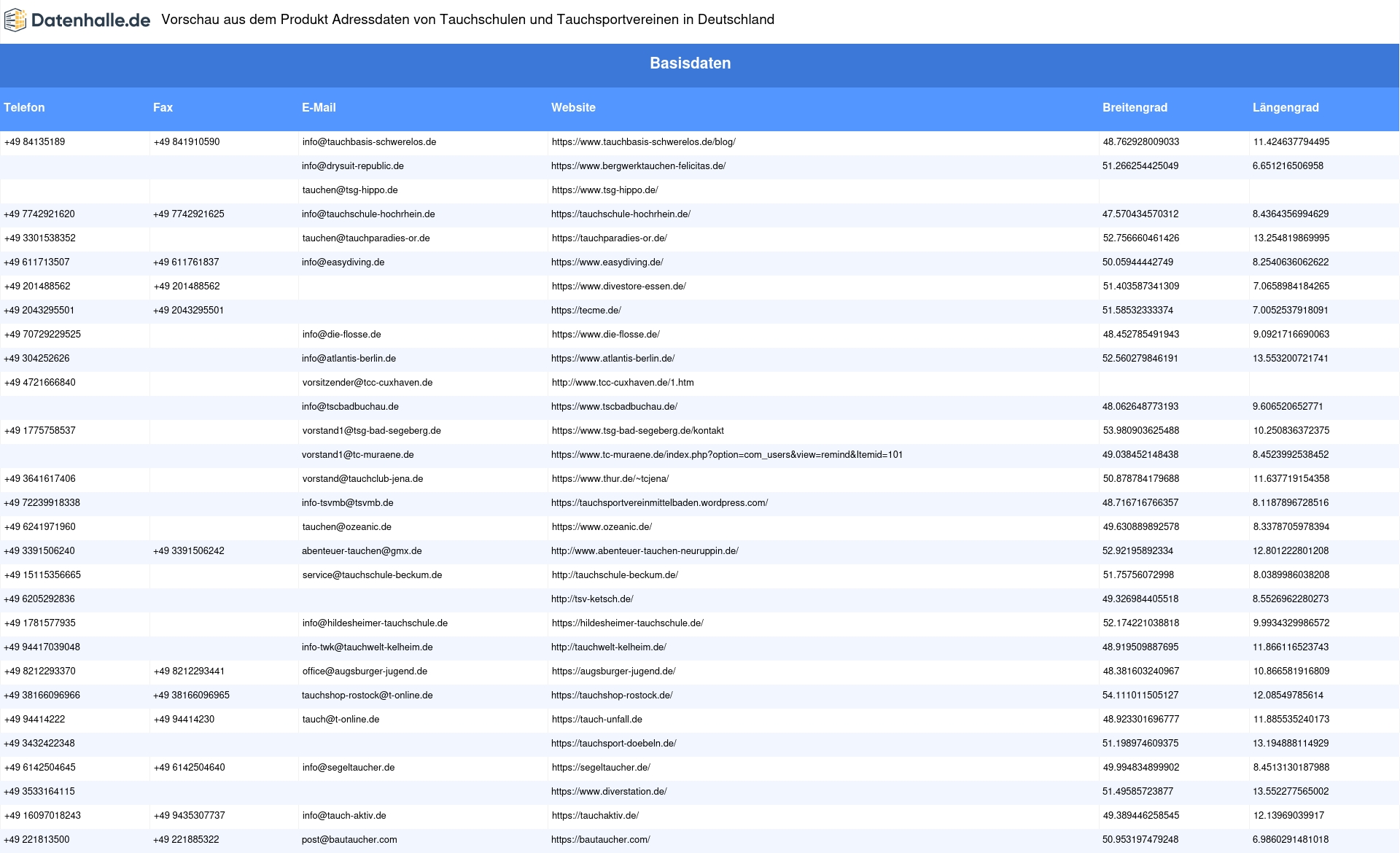The image size is (1400, 853).
Task: Click the Datenhalle.de logo icon
Action: point(15,20)
